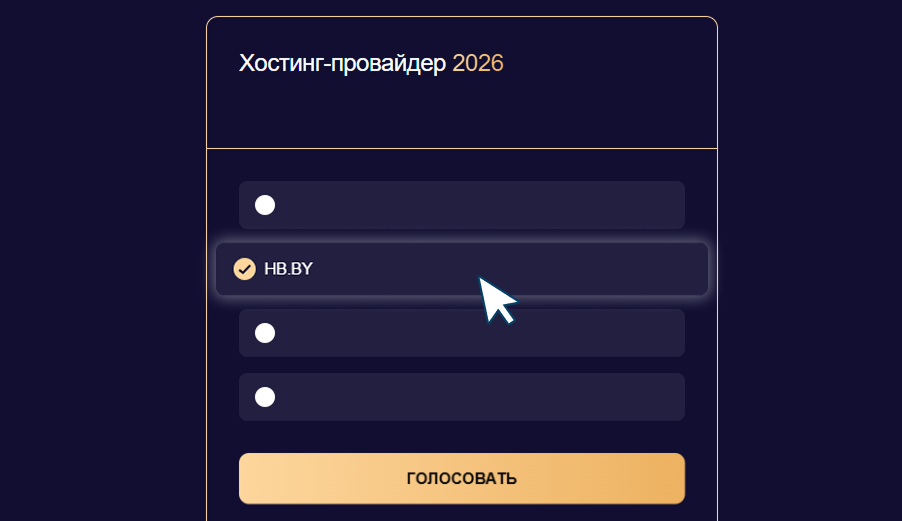902x521 pixels.
Task: Click the empty option row above HB.BY
Action: 461,205
